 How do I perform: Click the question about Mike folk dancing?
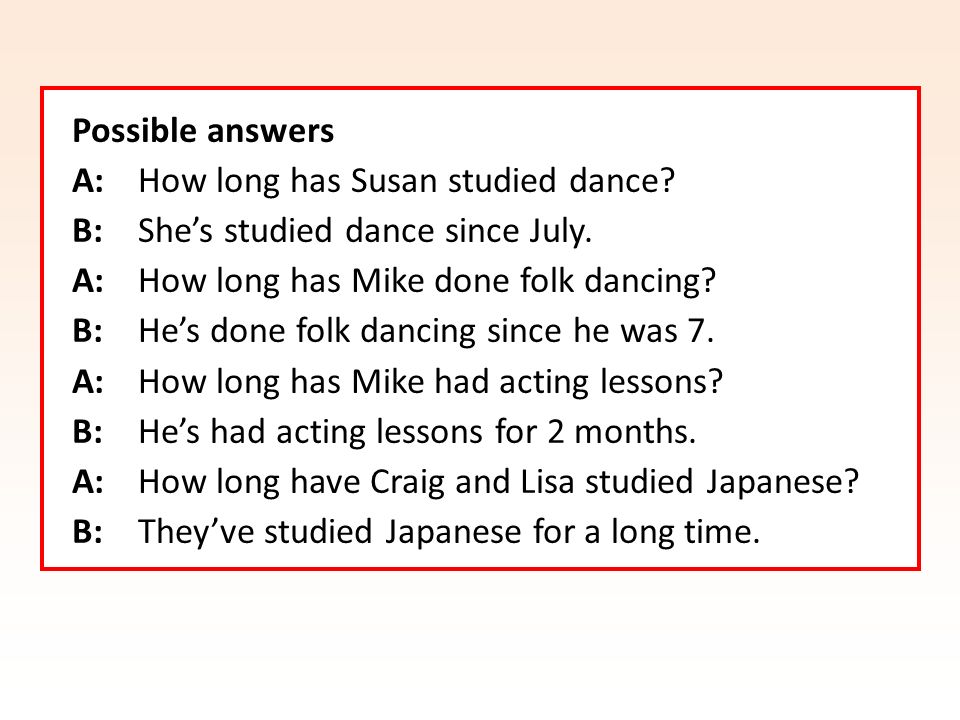(427, 282)
